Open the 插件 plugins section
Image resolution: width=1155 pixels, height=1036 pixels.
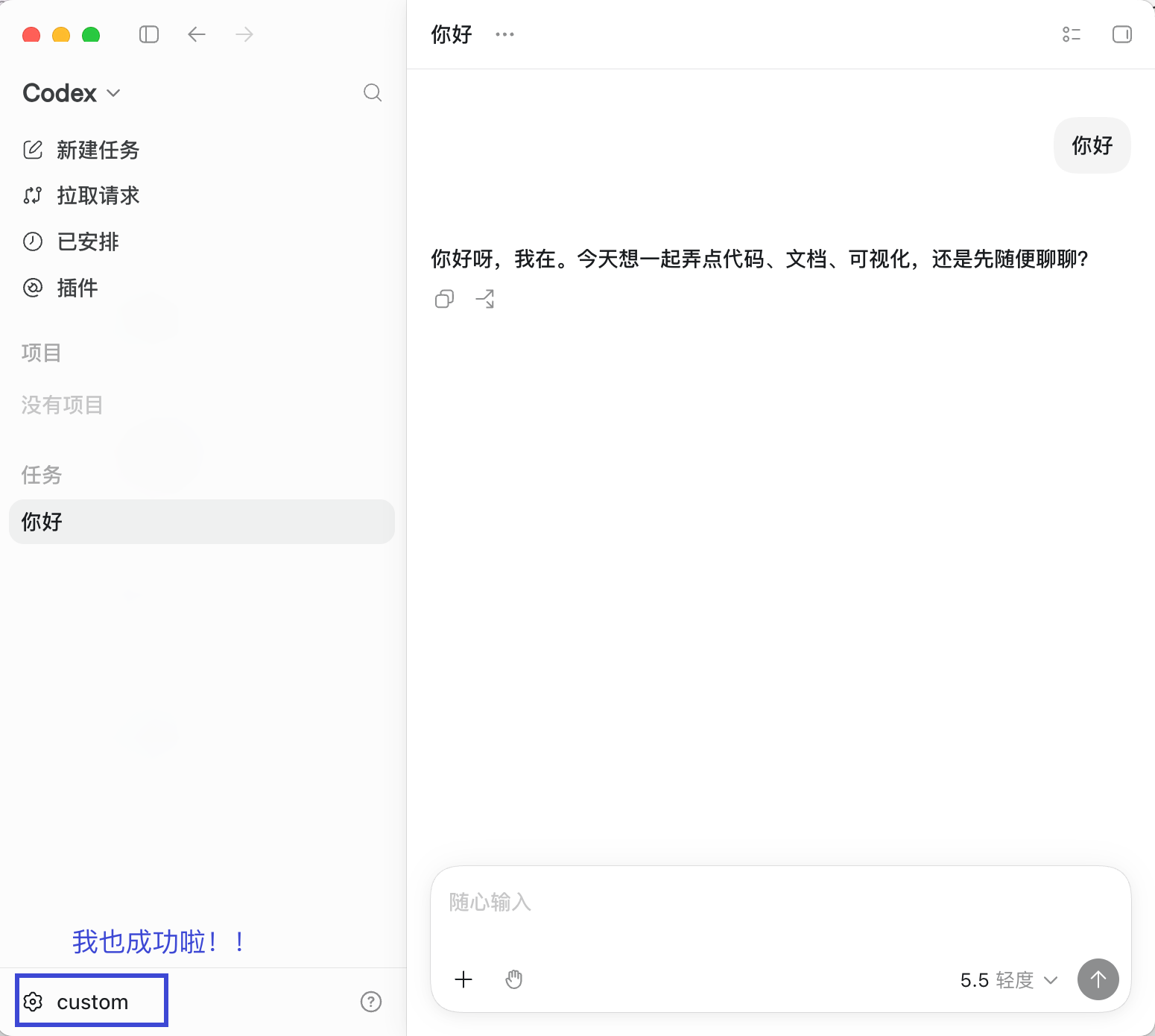(61, 288)
